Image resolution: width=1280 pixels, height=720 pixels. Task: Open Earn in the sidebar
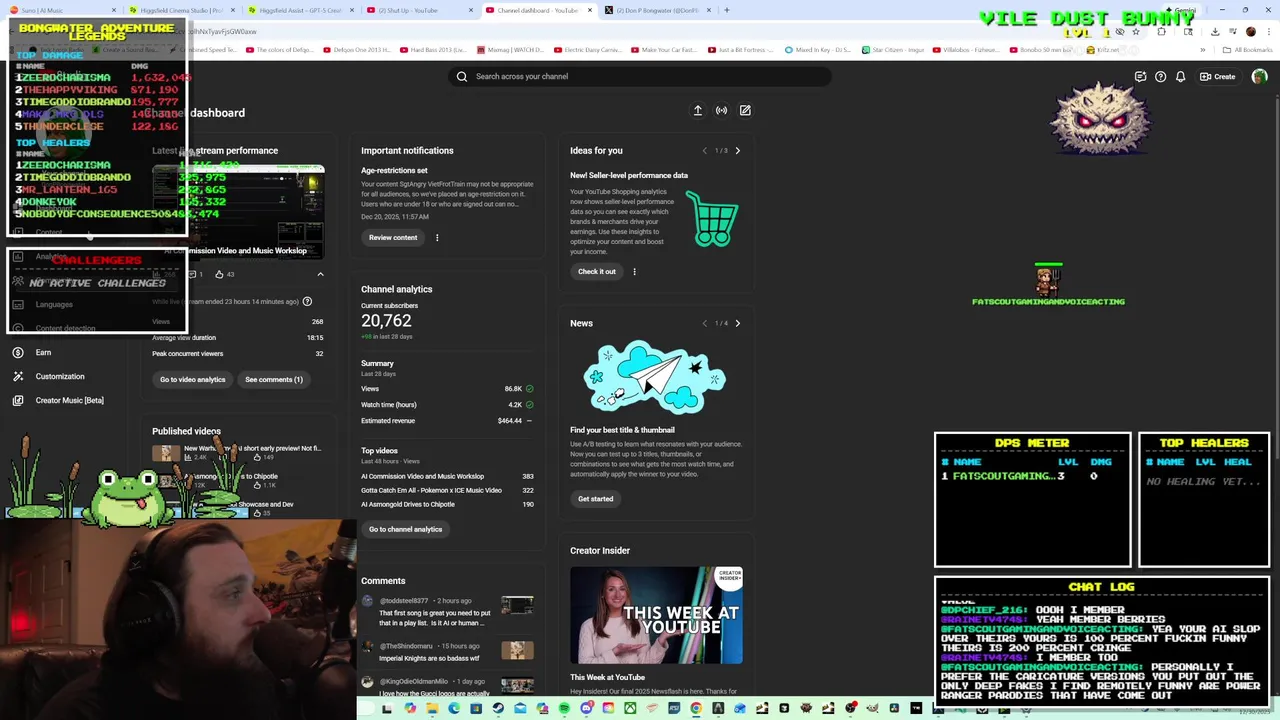point(43,352)
